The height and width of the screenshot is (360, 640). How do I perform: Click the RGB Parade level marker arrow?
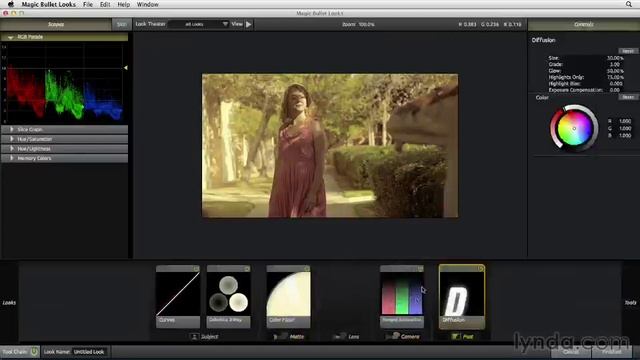coord(126,68)
